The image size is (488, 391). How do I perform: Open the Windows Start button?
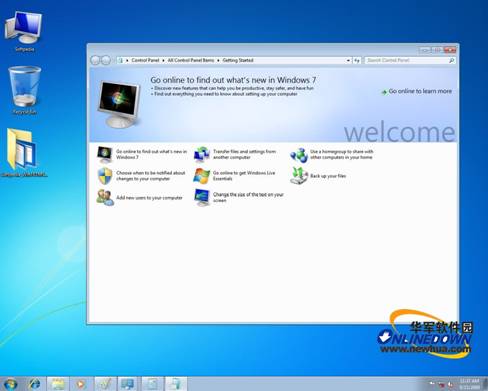11,384
